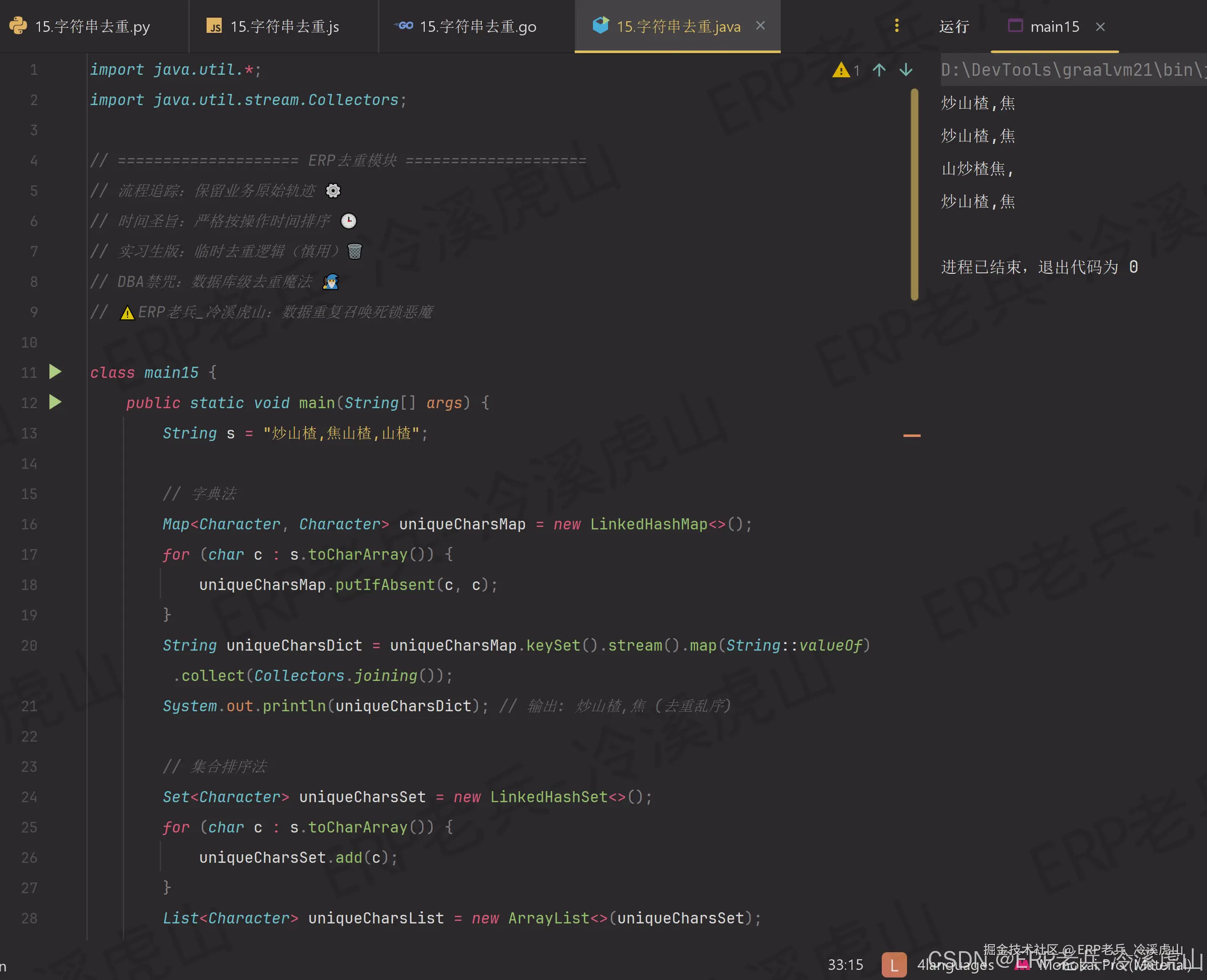Viewport: 1207px width, 980px height.
Task: Run the program via 运行 button
Action: click(953, 26)
